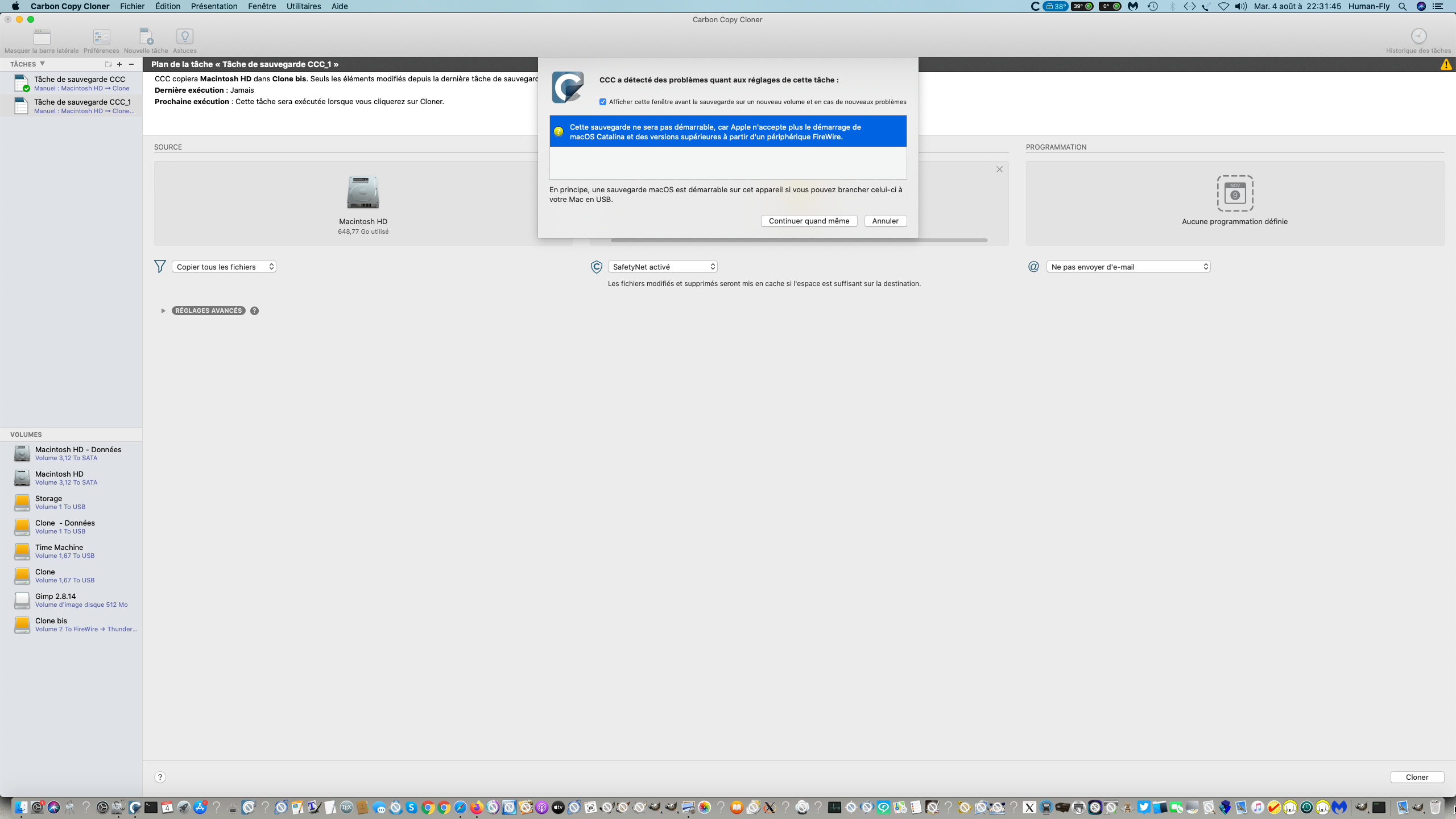Click Continuer quand même button
1456x819 pixels.
click(809, 221)
